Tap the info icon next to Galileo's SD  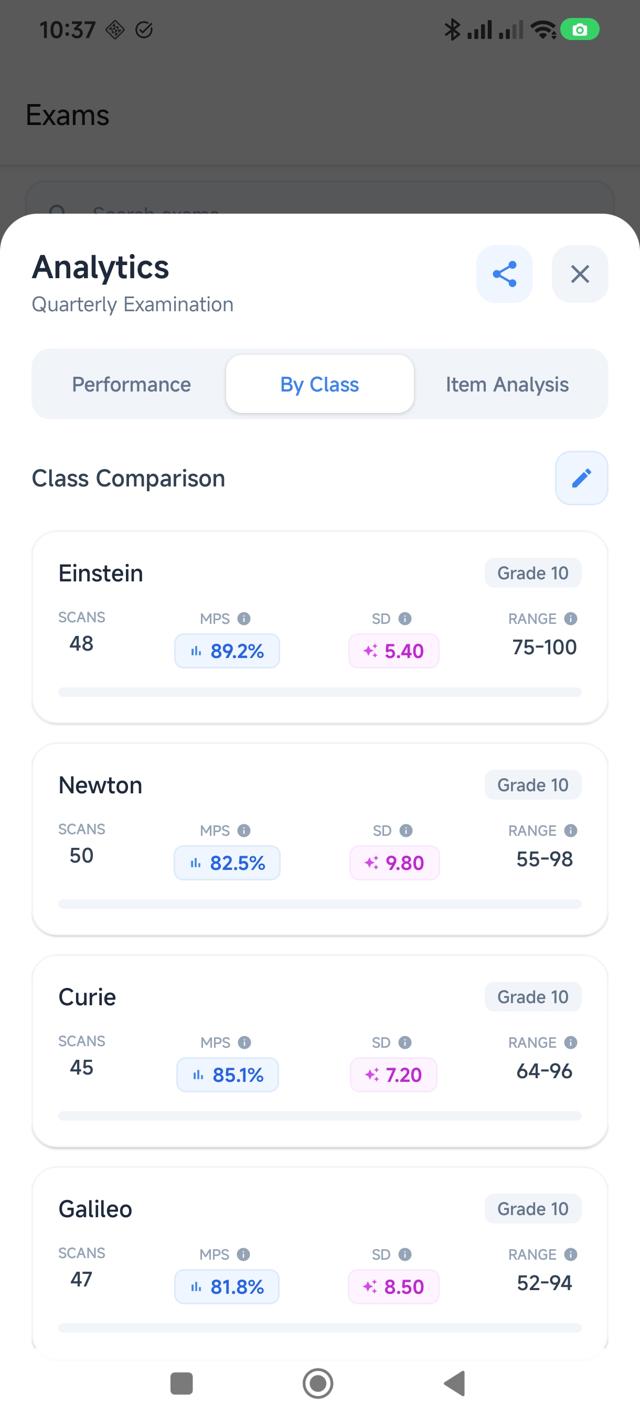(405, 1254)
